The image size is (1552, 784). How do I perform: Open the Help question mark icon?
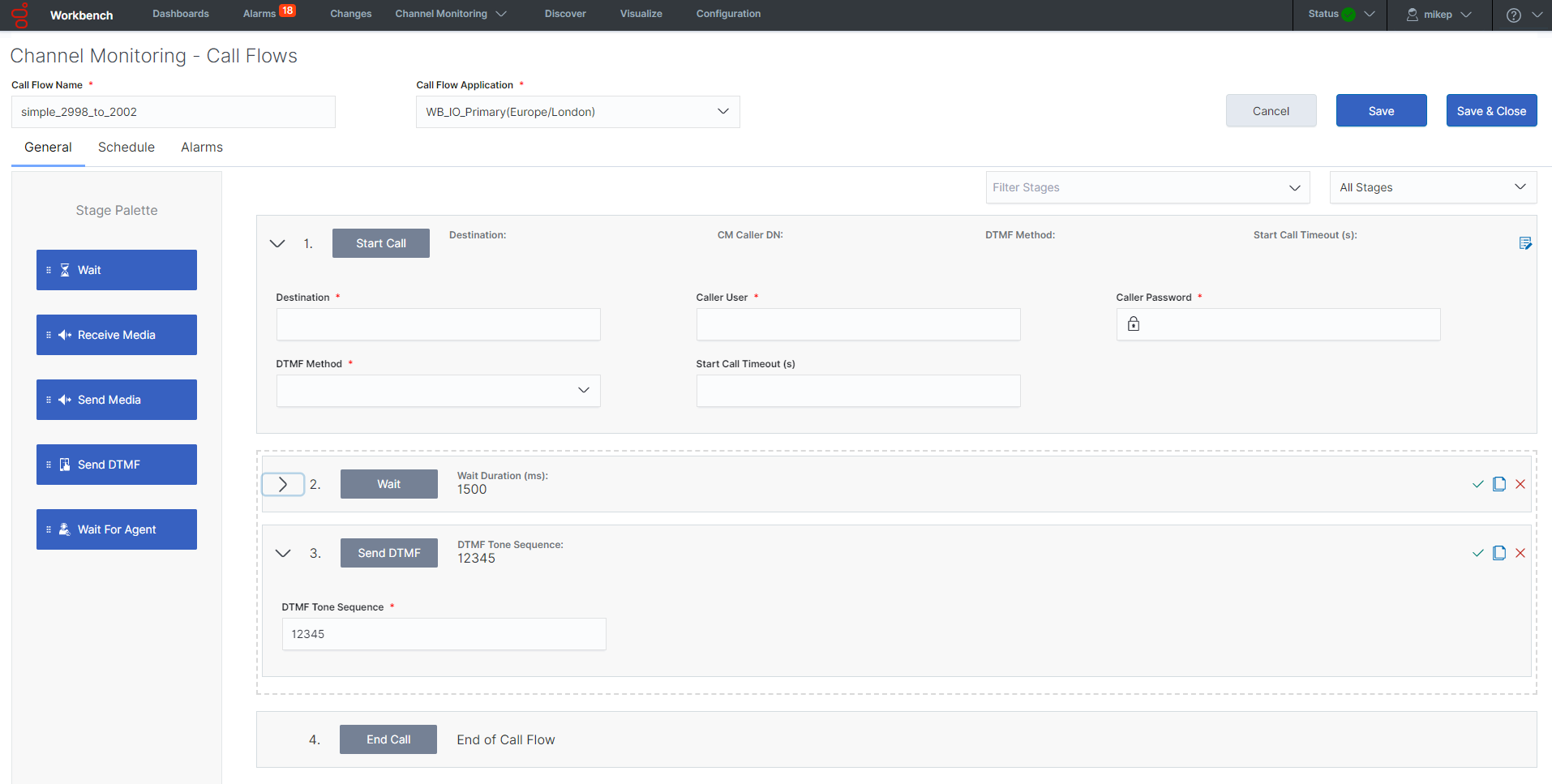click(x=1515, y=15)
